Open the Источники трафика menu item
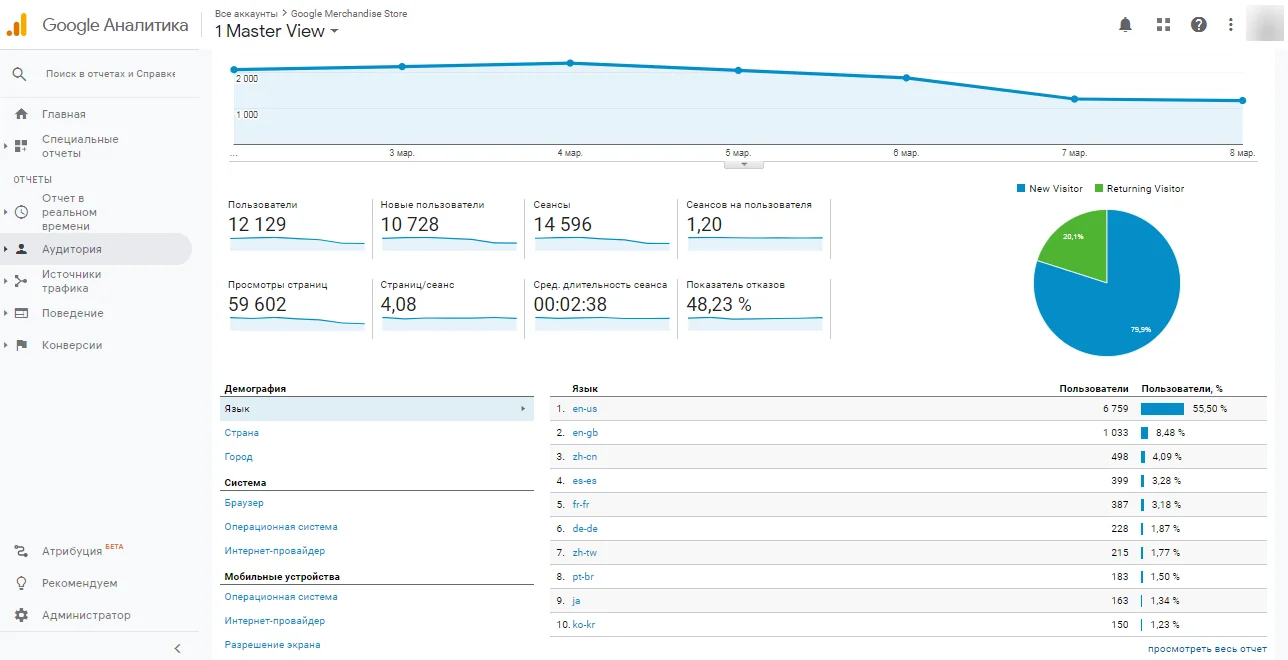This screenshot has height=660, width=1288. tap(72, 281)
